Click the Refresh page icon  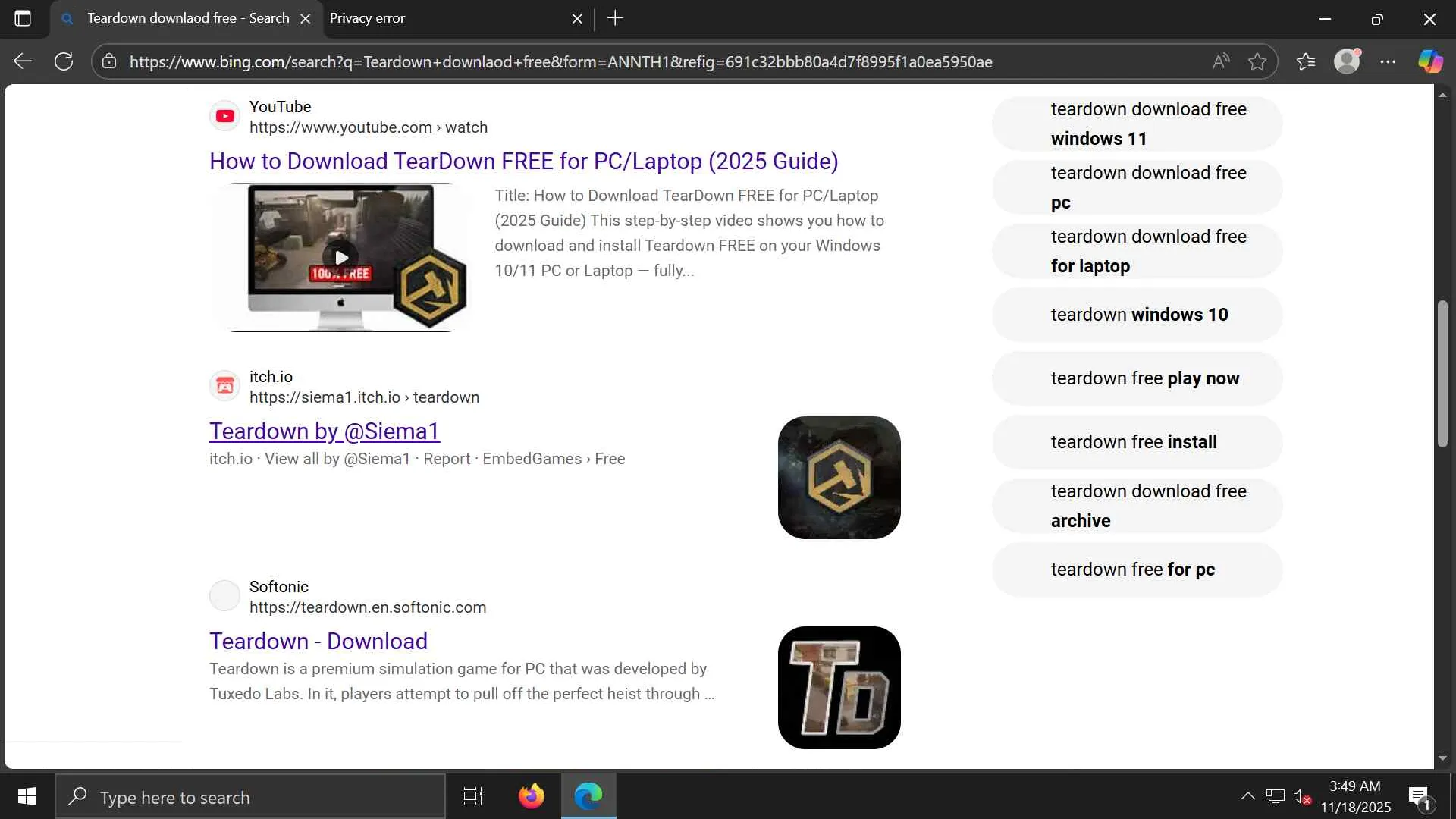coord(64,61)
